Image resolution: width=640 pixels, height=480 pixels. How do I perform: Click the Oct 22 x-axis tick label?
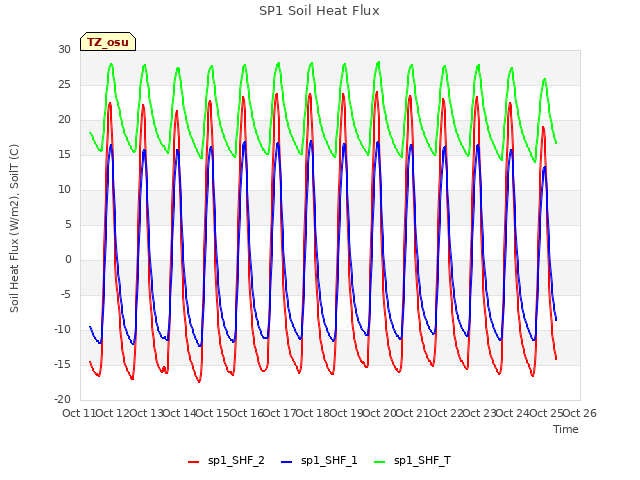[447, 413]
